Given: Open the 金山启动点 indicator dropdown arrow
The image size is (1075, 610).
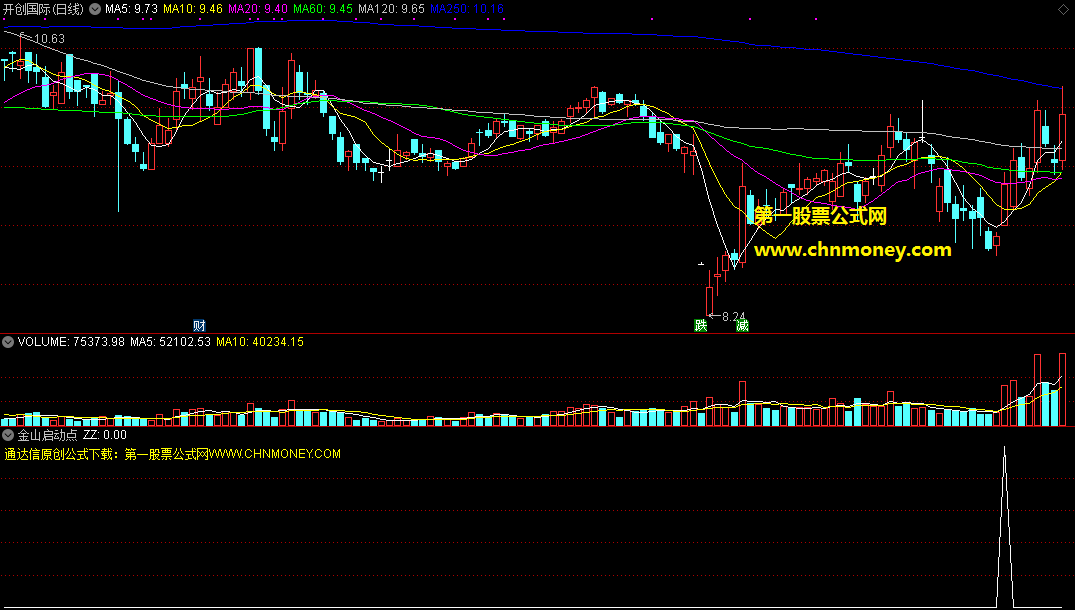Looking at the screenshot, I should 8,435.
